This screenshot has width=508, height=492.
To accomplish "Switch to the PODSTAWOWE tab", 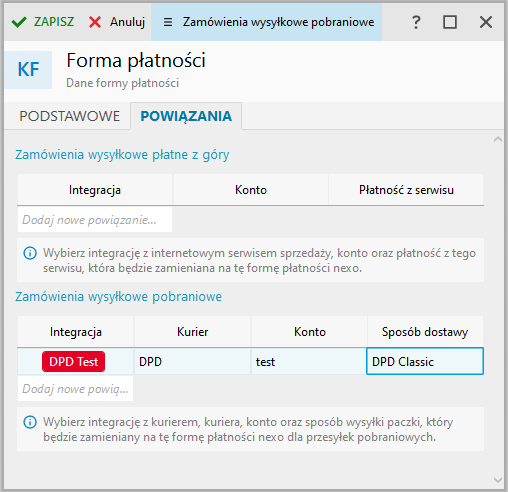I will pyautogui.click(x=70, y=116).
